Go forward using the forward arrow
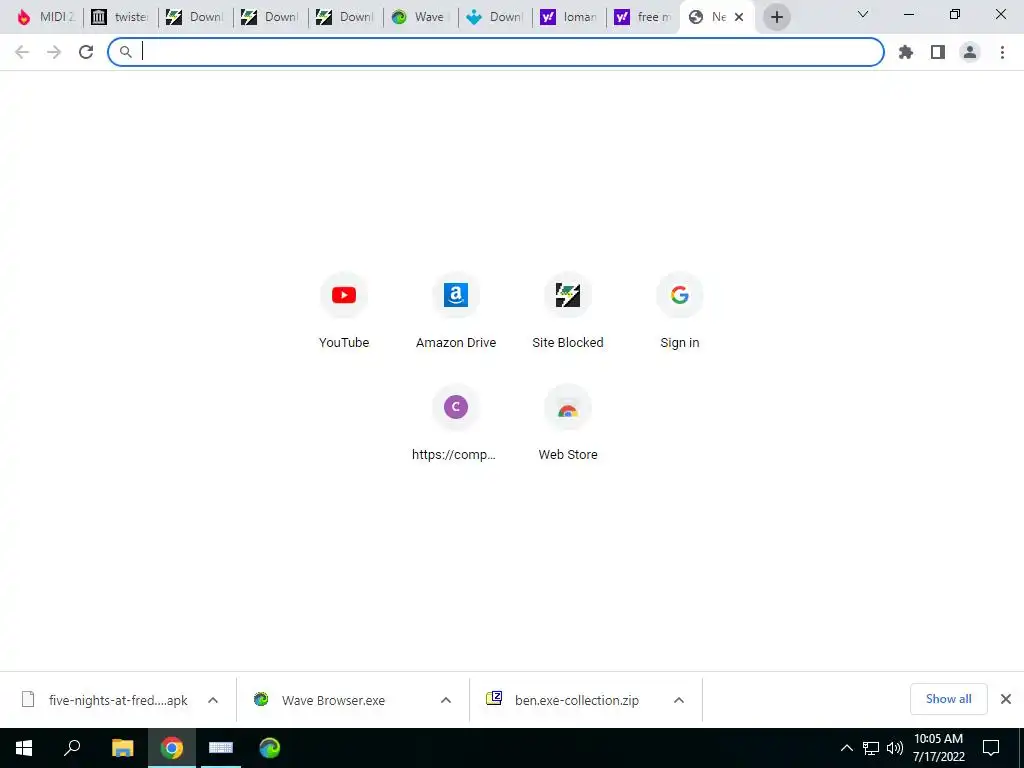 54,52
